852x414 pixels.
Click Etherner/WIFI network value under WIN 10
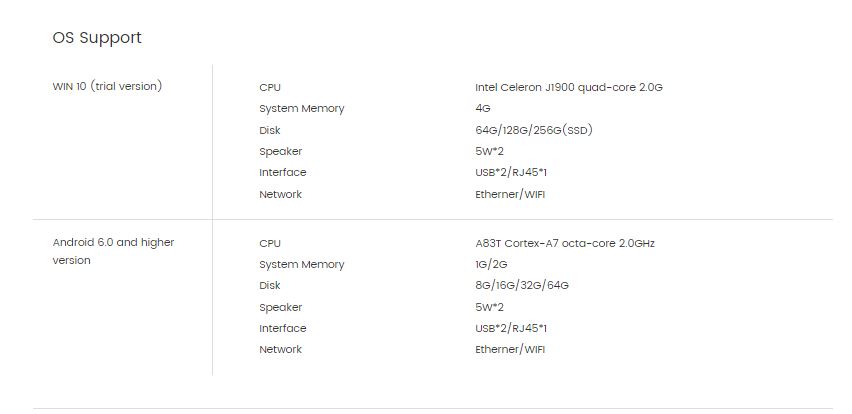click(x=510, y=195)
